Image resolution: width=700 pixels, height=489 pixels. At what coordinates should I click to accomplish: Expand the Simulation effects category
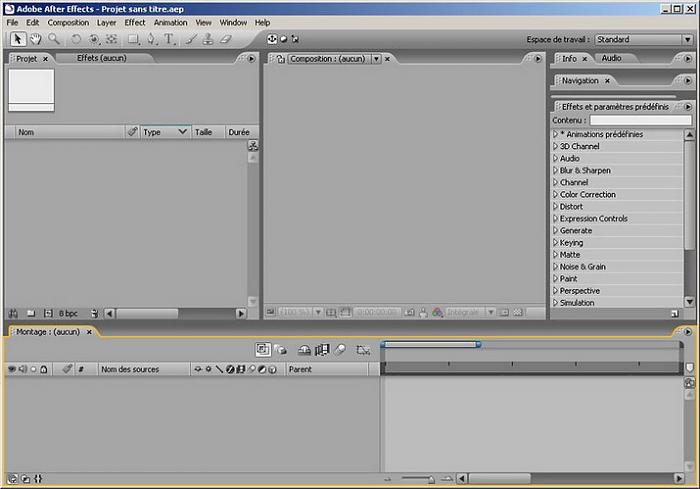coord(555,302)
